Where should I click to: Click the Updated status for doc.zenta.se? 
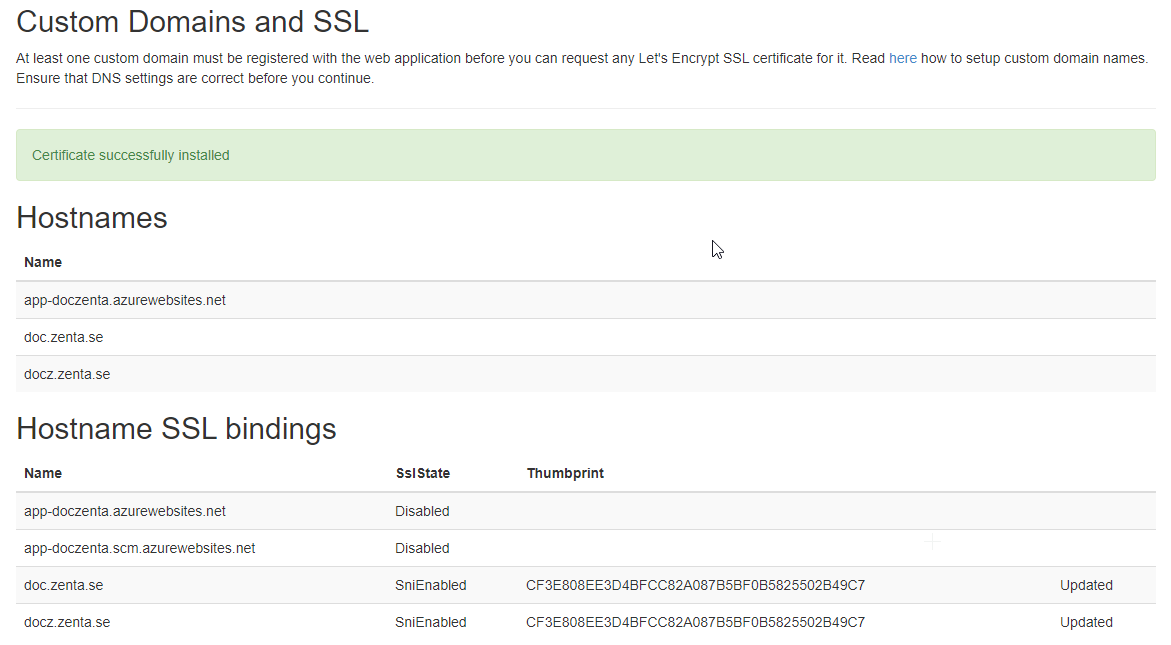tap(1086, 585)
